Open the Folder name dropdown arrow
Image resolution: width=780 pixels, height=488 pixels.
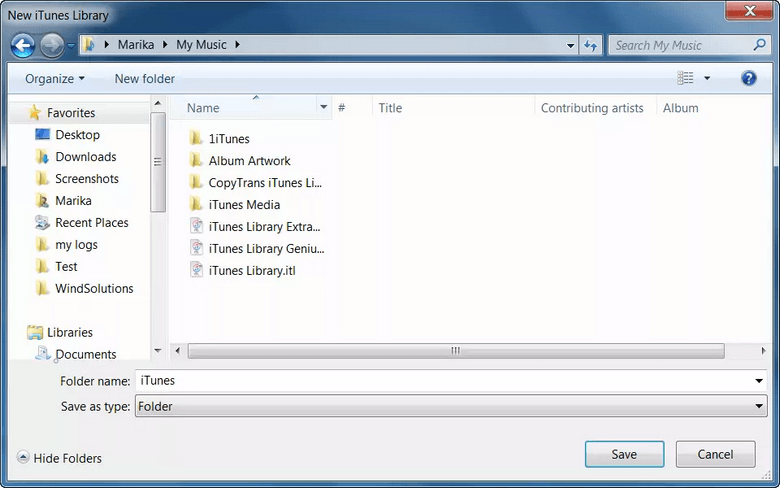pyautogui.click(x=759, y=381)
